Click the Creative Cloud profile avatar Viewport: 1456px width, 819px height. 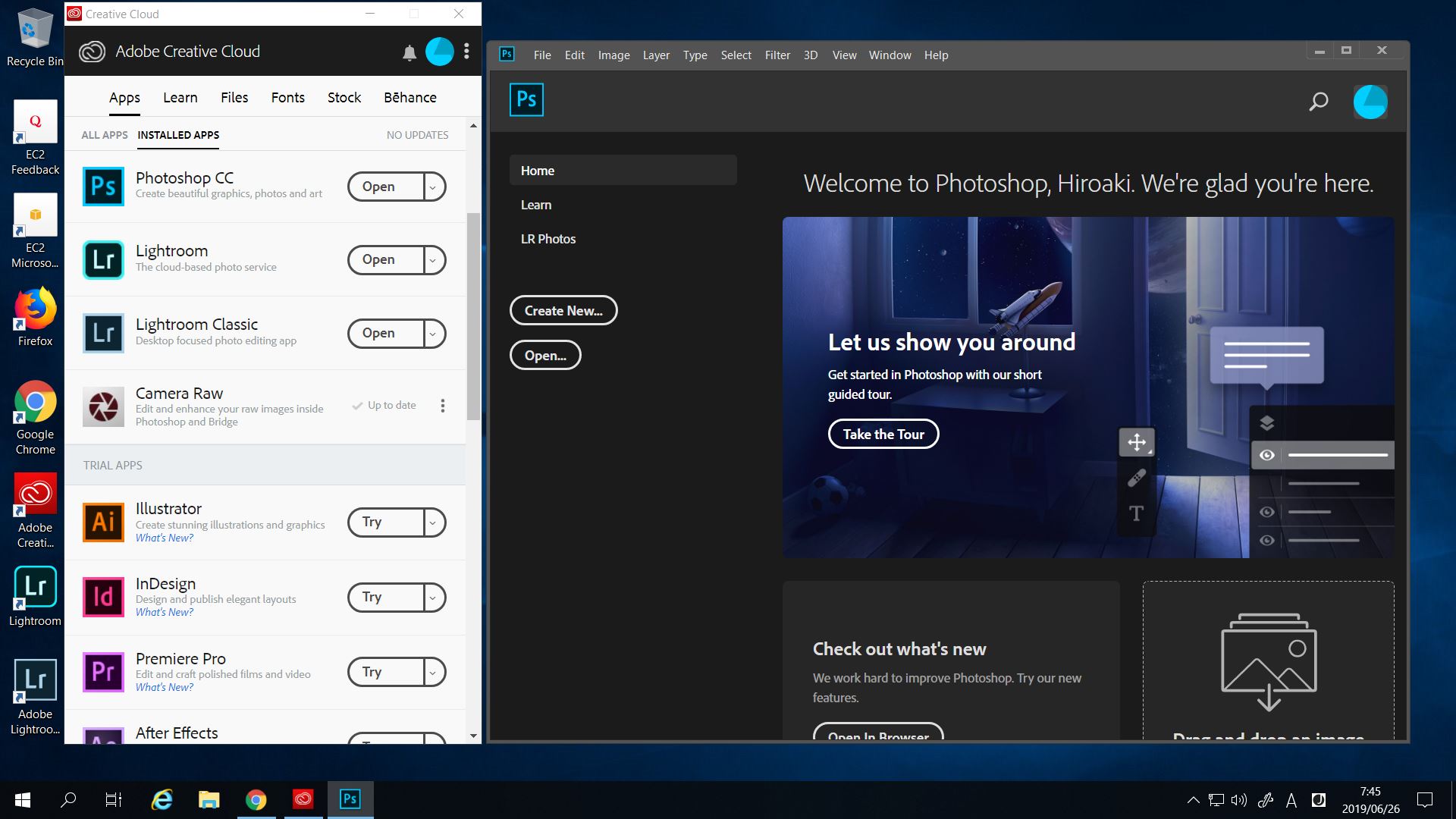440,52
